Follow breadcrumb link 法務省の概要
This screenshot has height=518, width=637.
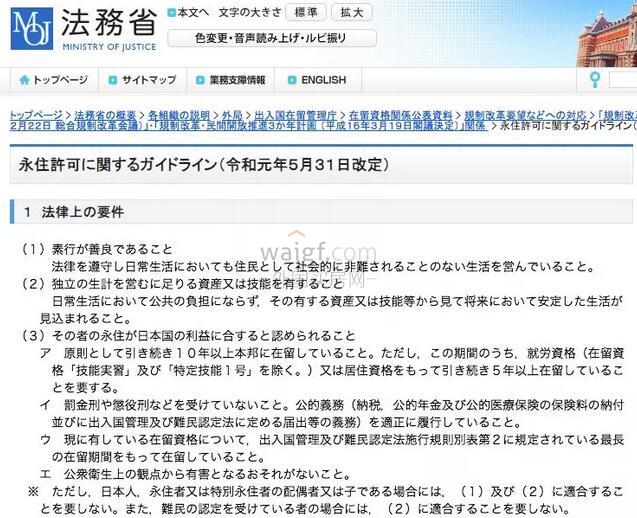(x=105, y=115)
